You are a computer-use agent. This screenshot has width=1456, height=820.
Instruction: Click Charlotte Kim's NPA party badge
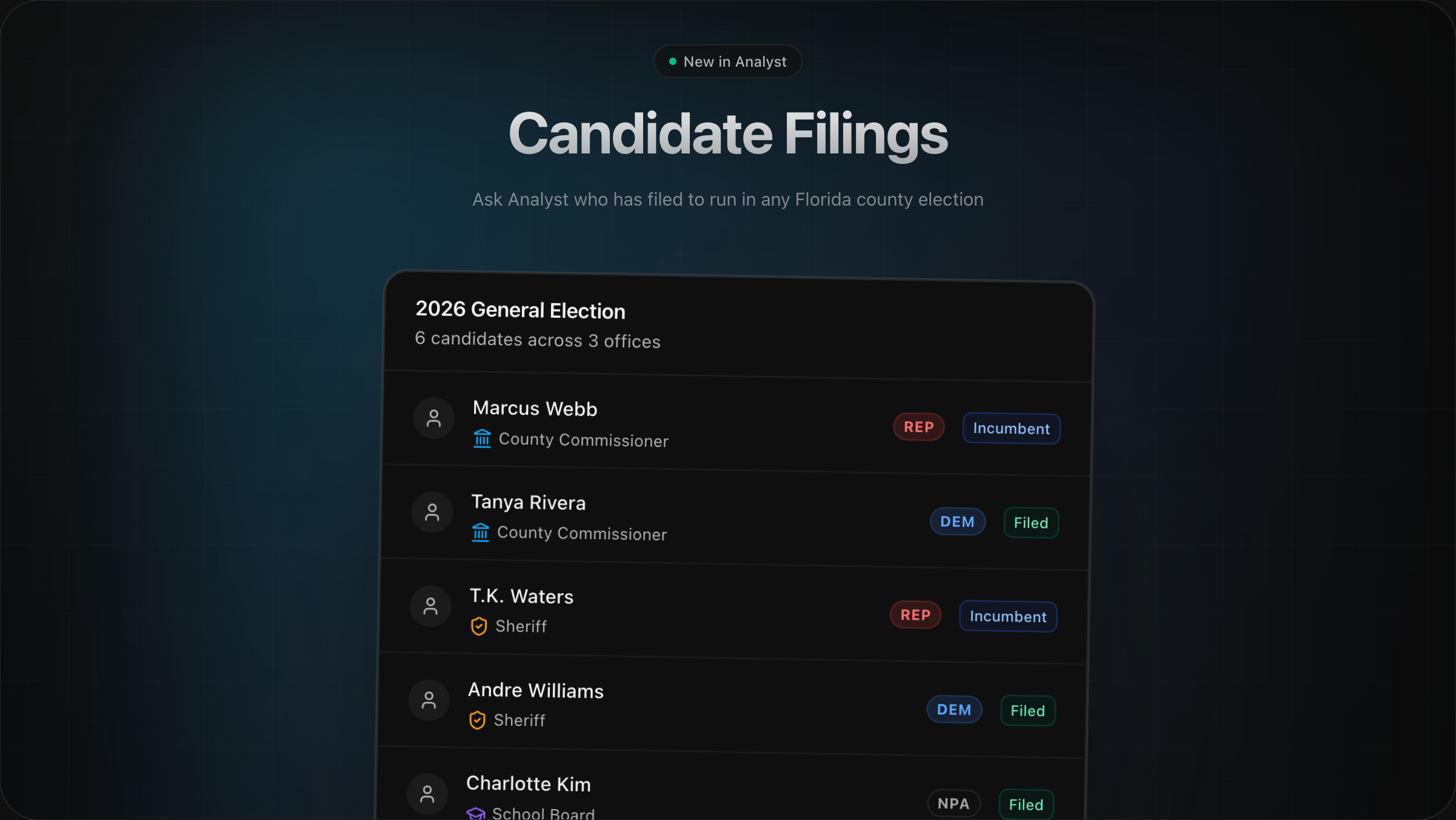(x=953, y=804)
